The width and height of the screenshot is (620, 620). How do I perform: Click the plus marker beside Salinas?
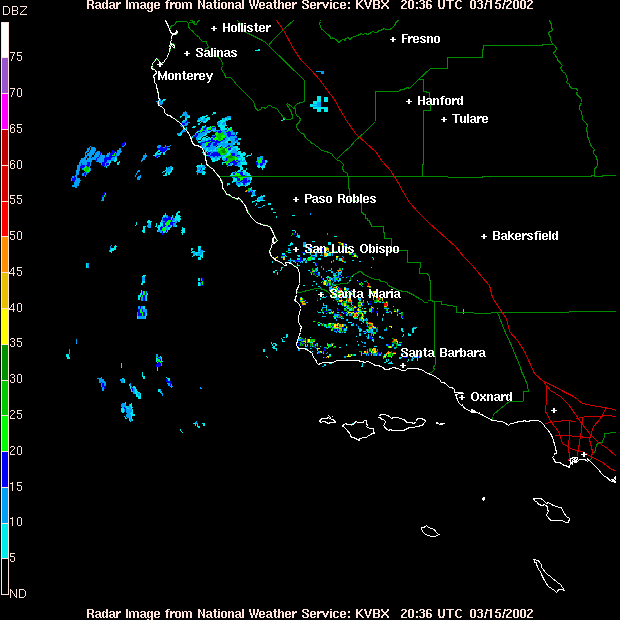[x=187, y=52]
